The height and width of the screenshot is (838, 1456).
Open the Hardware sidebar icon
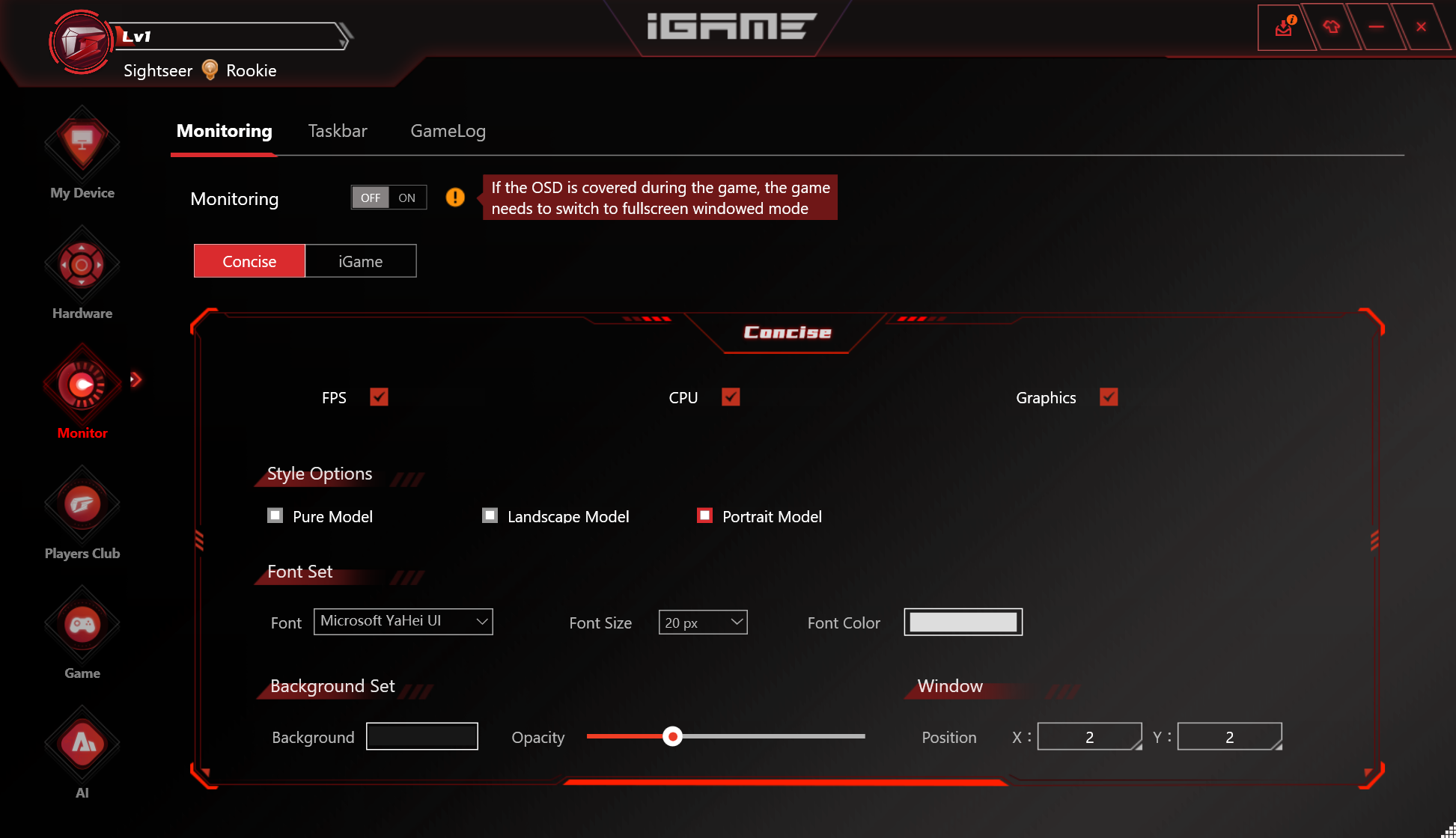82,264
